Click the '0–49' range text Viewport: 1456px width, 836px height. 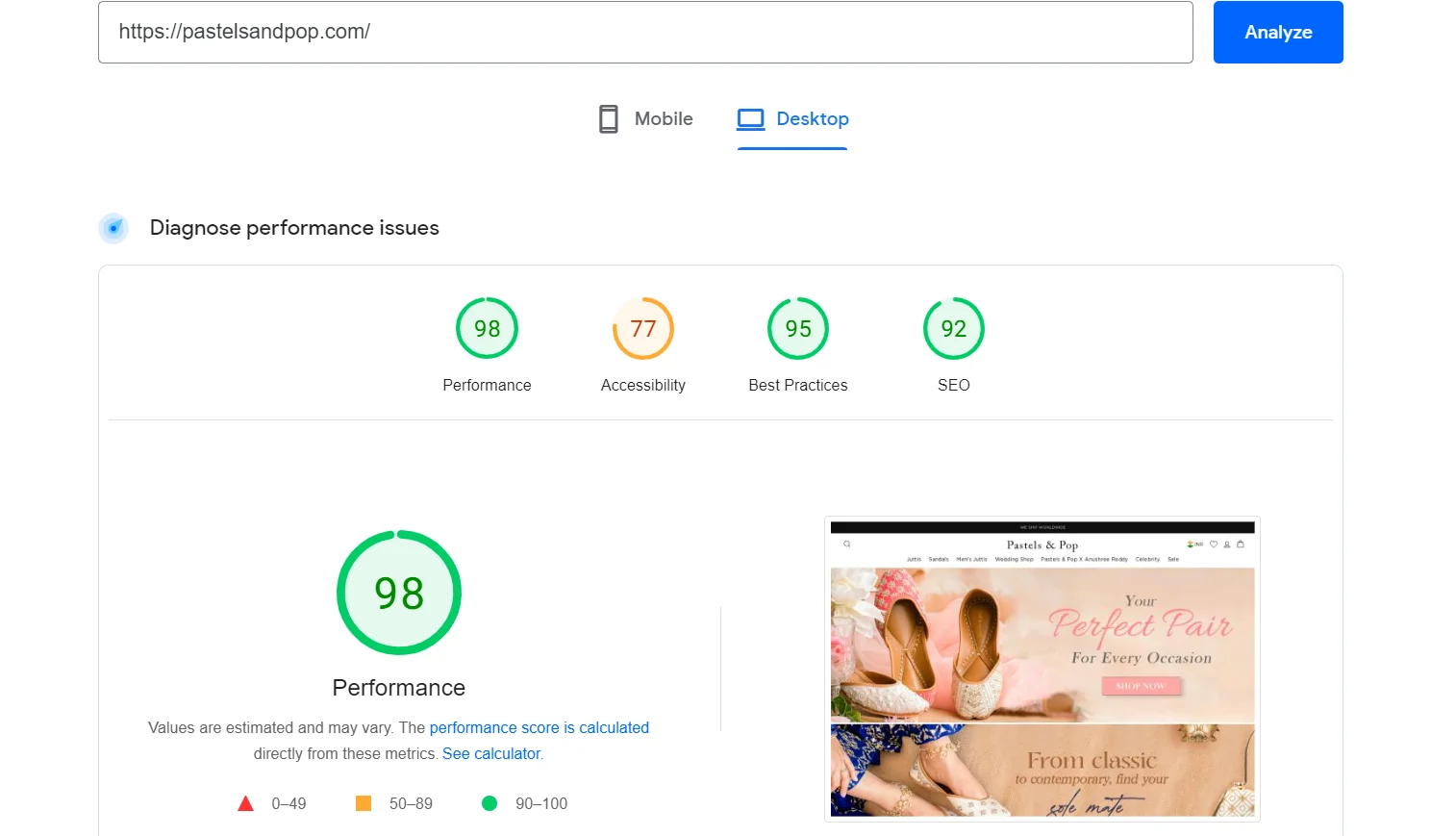(x=289, y=803)
